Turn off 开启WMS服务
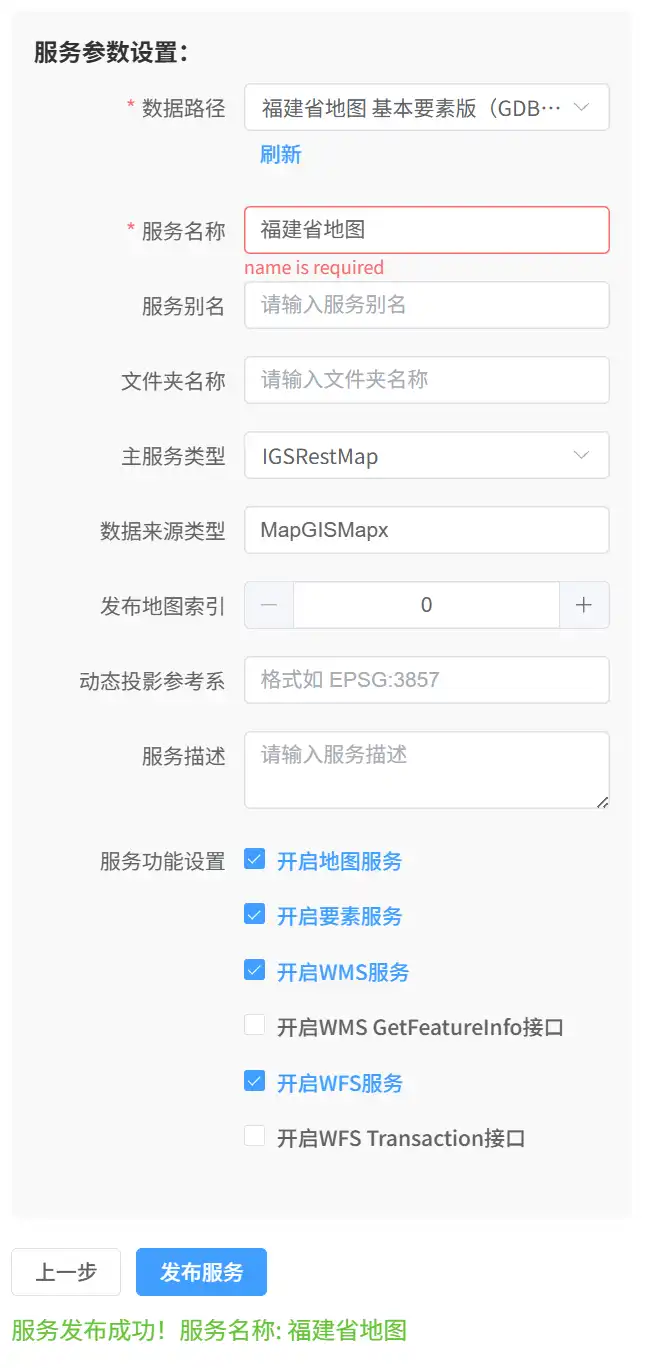The image size is (652, 1368). pos(253,970)
